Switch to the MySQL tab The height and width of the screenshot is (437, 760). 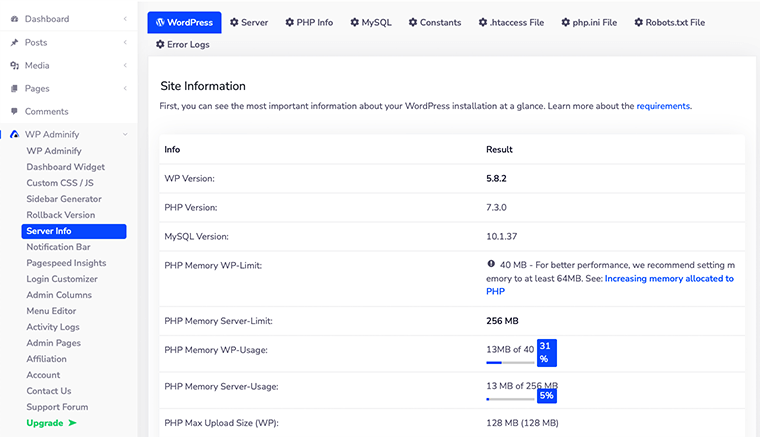[x=371, y=22]
